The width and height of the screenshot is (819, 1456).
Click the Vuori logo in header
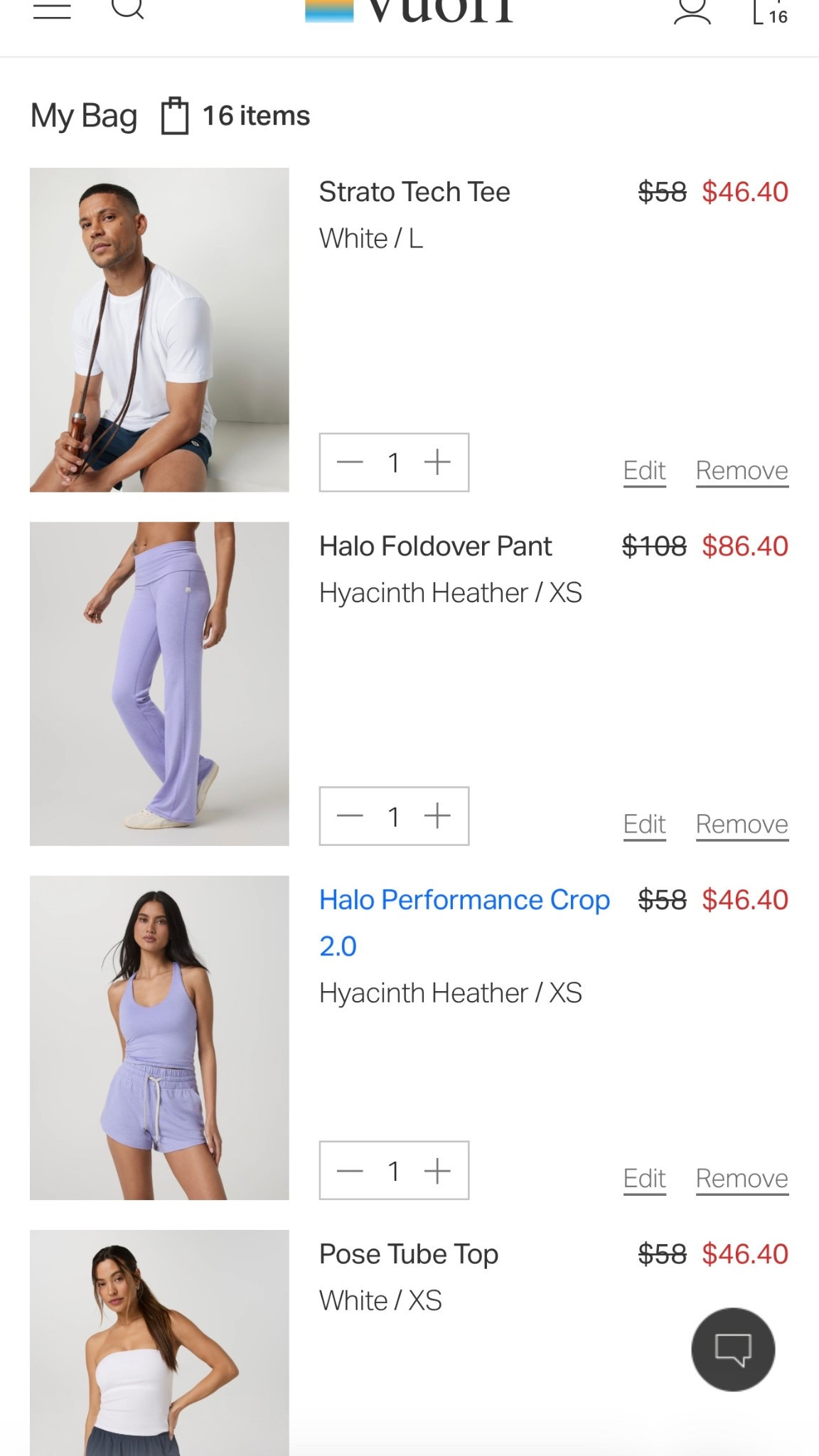point(409,11)
